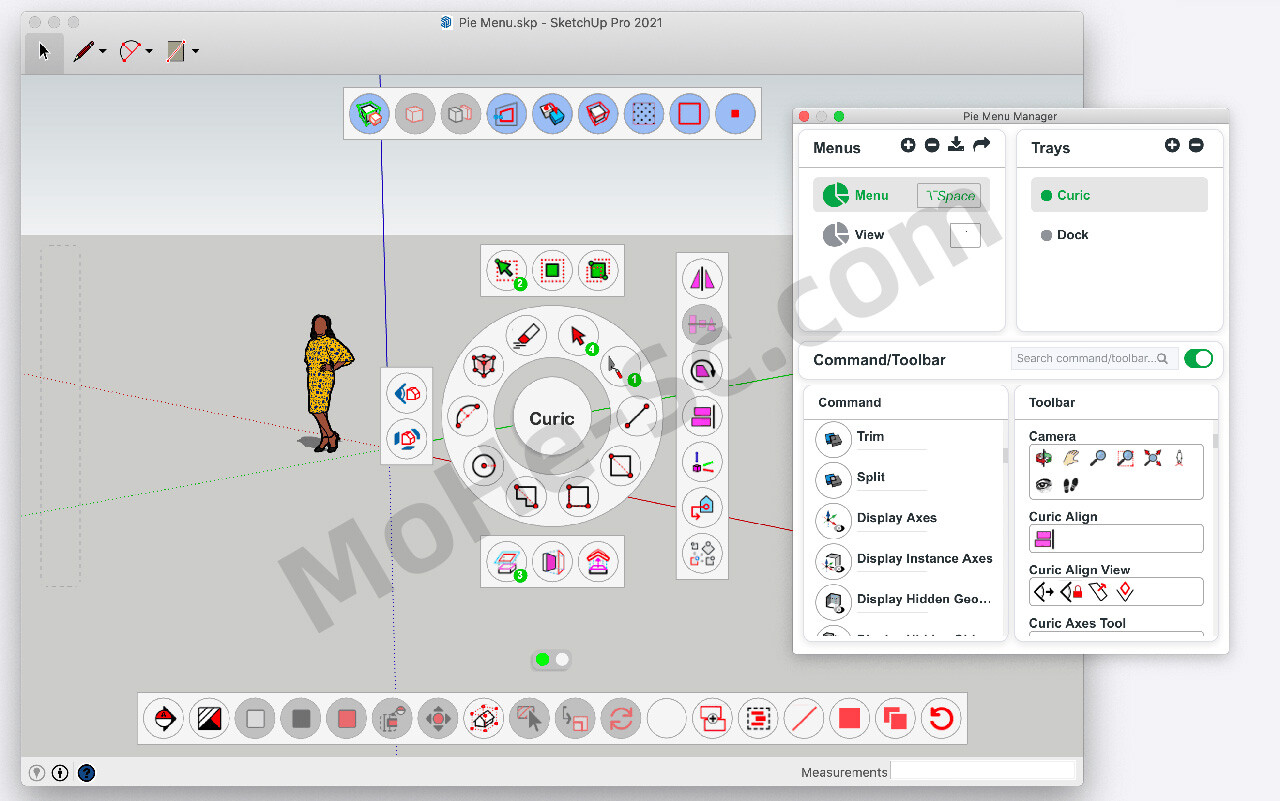1280x801 pixels.
Task: Click the geo-location pin icon in the status bar
Action: [37, 772]
